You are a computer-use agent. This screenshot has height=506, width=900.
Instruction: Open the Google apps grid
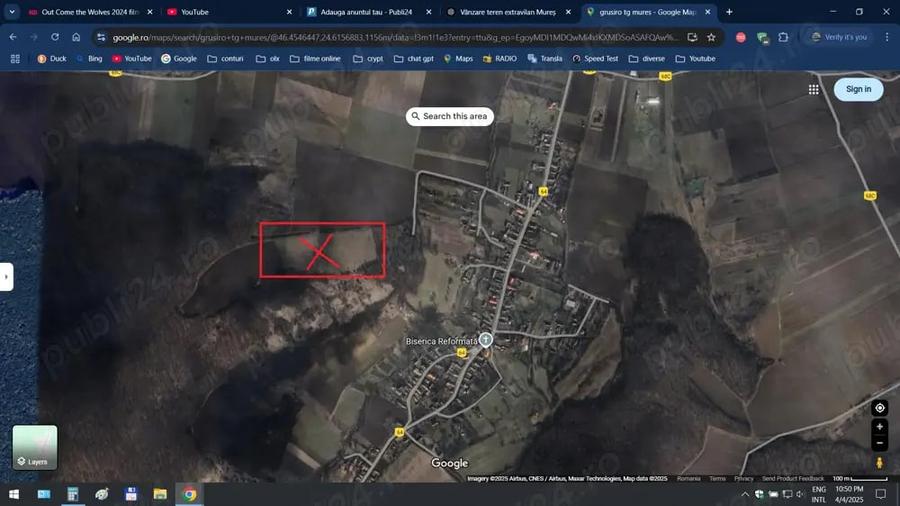coord(813,89)
